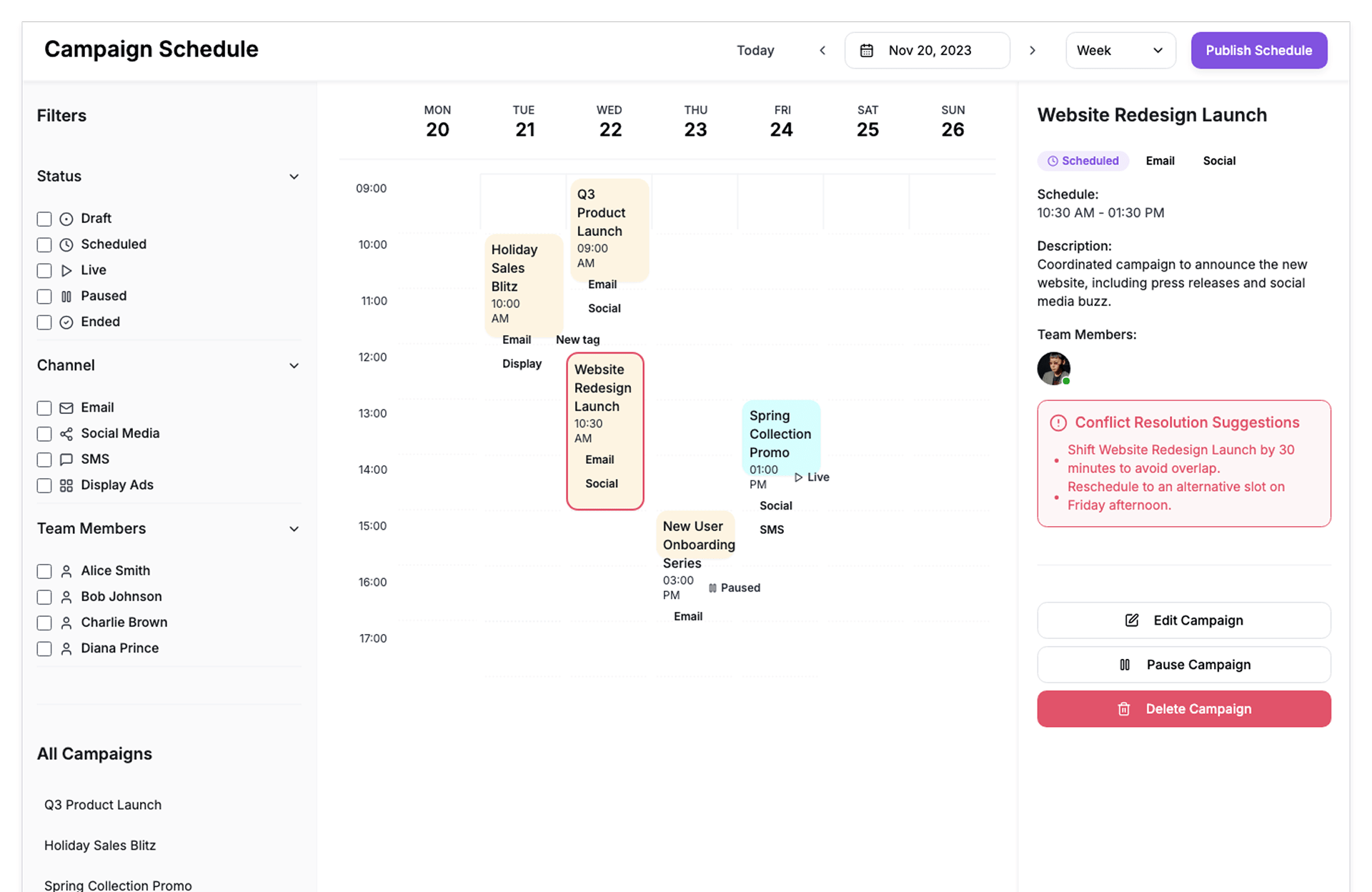Click the team member avatar photo
This screenshot has height=892, width=1372.
tap(1053, 369)
